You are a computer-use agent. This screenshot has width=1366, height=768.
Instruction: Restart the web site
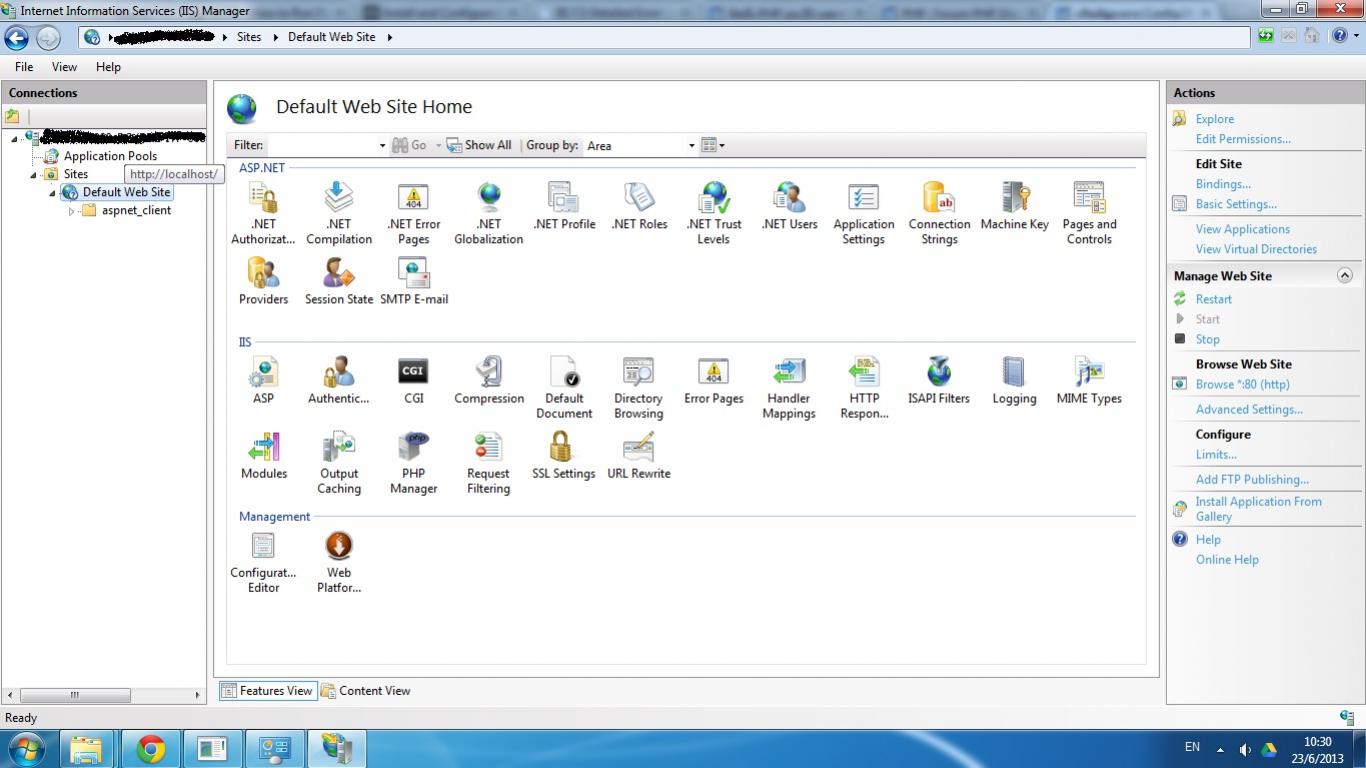[1214, 299]
